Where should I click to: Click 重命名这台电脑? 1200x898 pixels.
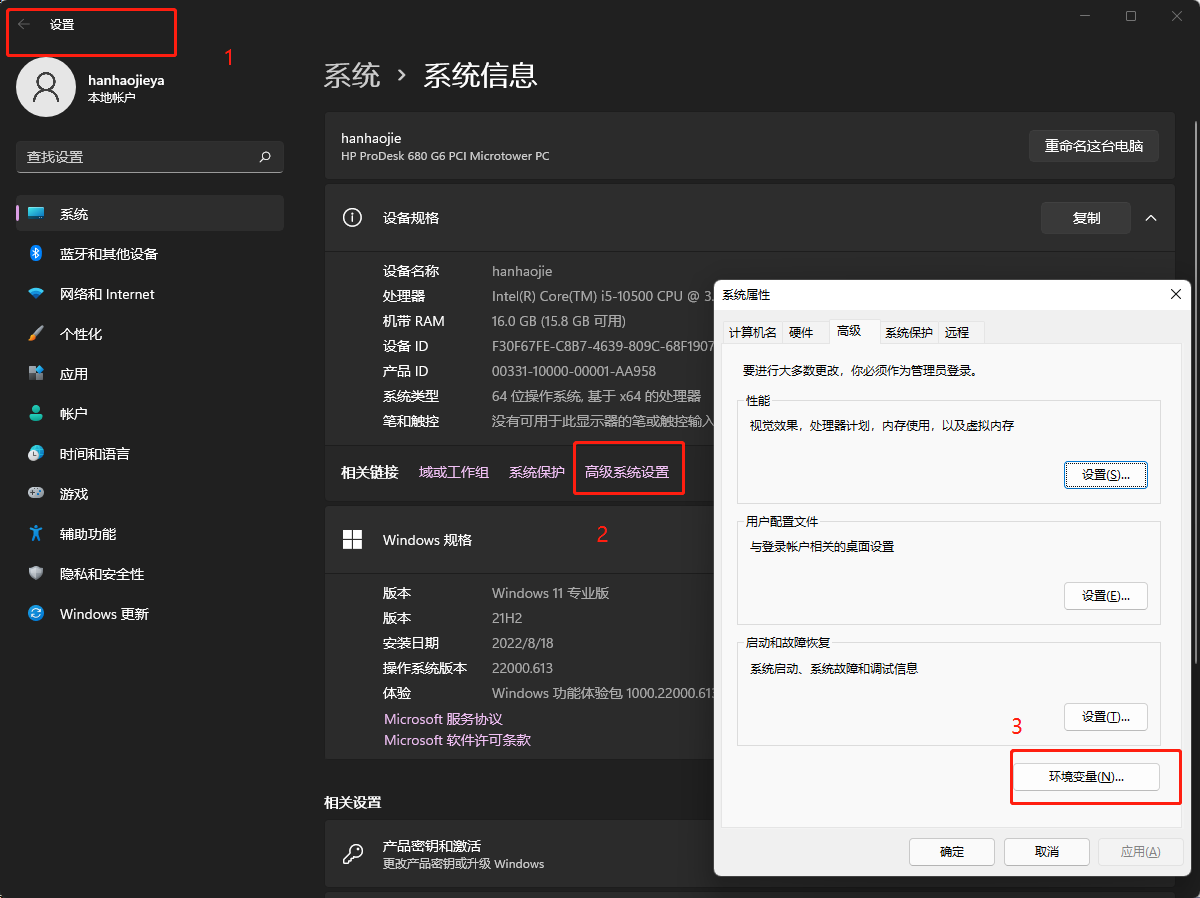point(1094,146)
